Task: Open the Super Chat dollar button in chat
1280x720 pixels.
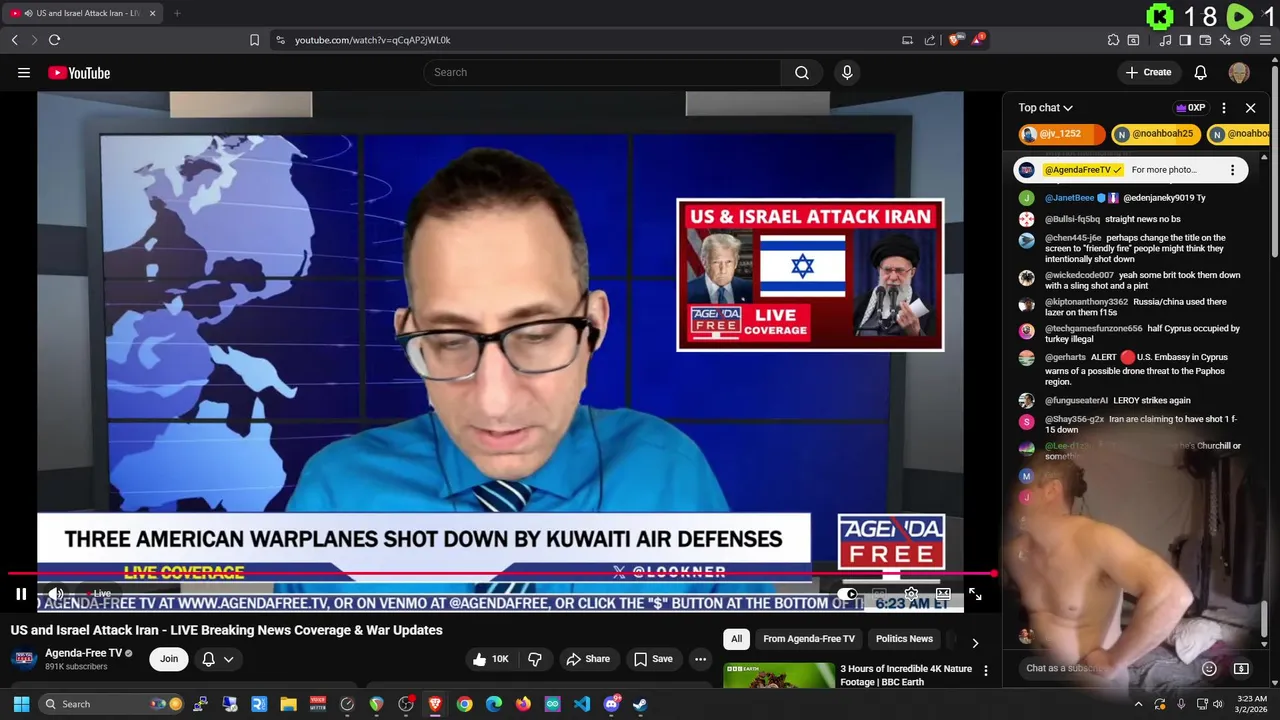Action: (x=1241, y=668)
